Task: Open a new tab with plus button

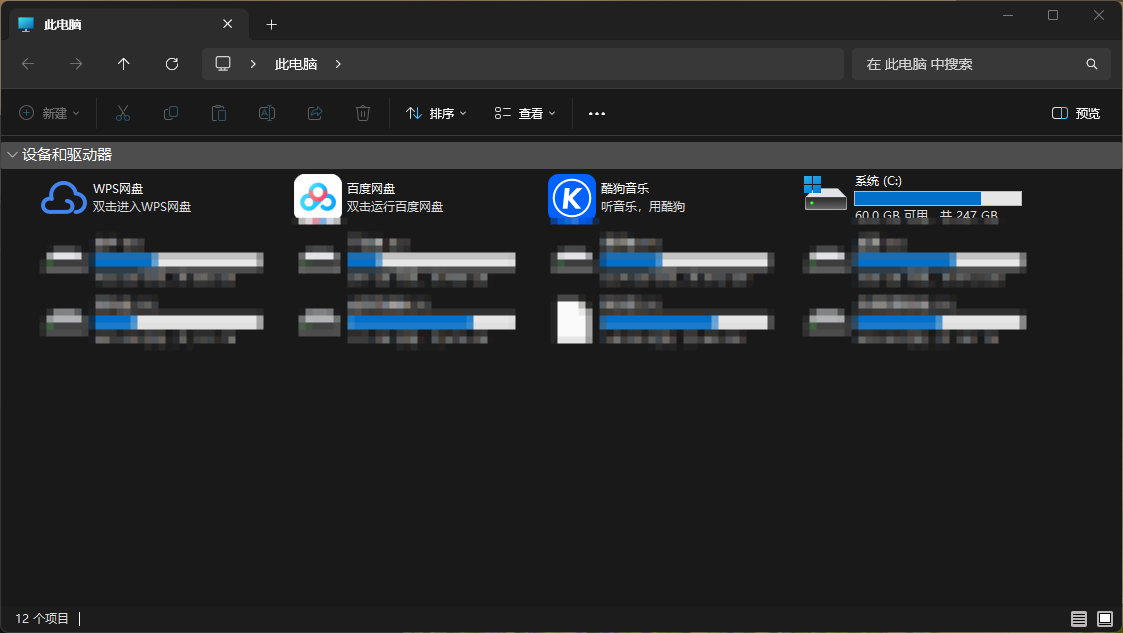Action: (271, 24)
